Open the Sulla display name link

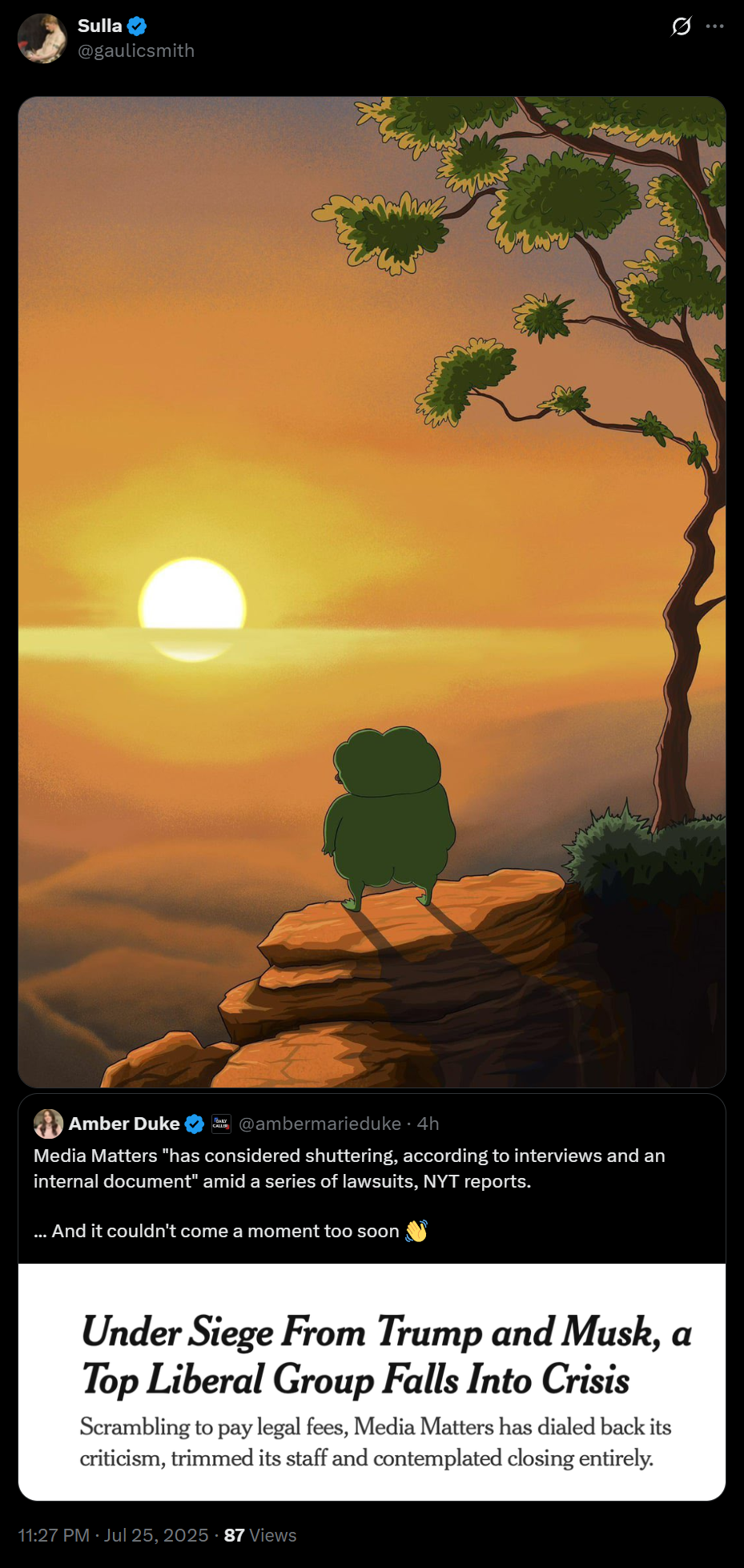coord(100,26)
